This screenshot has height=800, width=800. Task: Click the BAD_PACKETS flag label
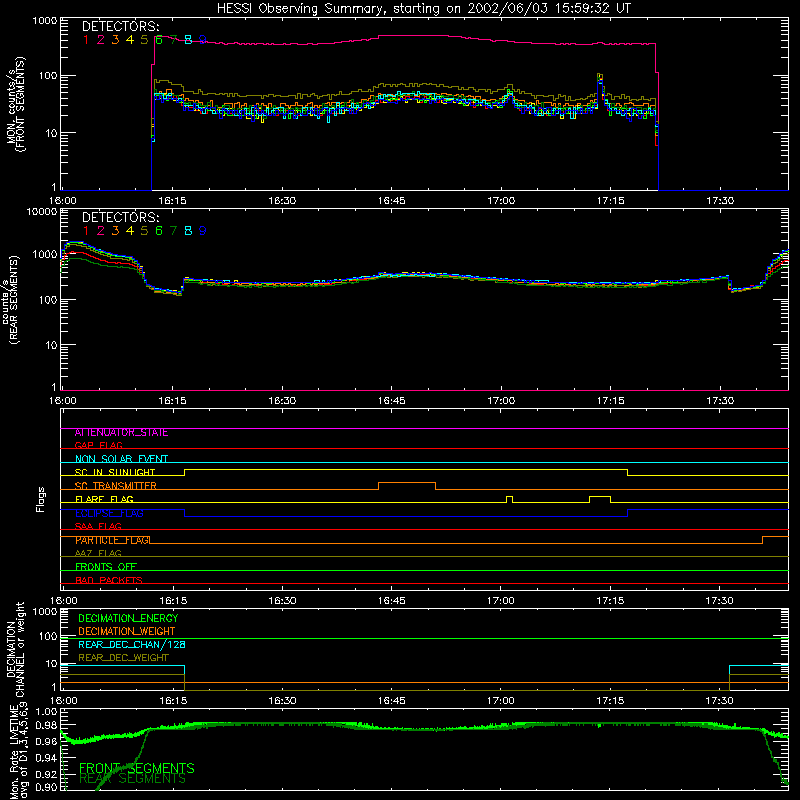pos(109,580)
